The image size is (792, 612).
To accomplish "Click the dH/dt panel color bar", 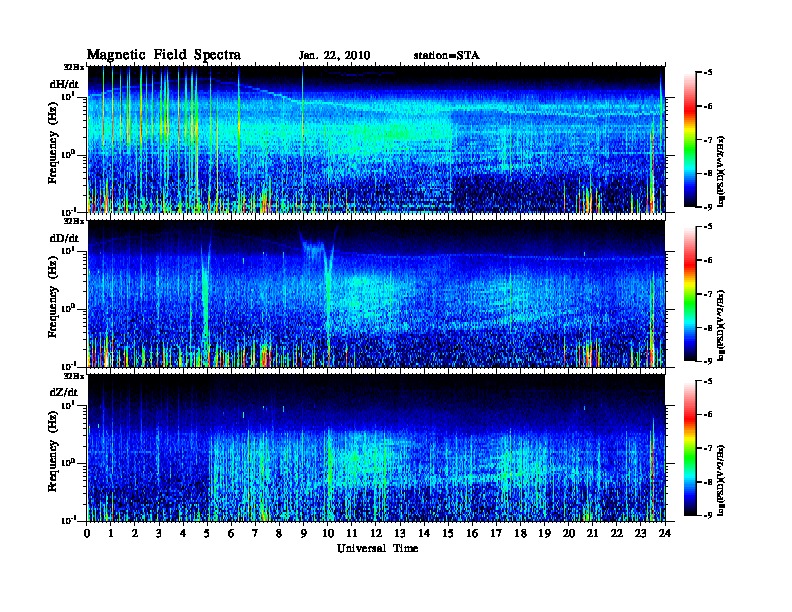I will click(690, 140).
